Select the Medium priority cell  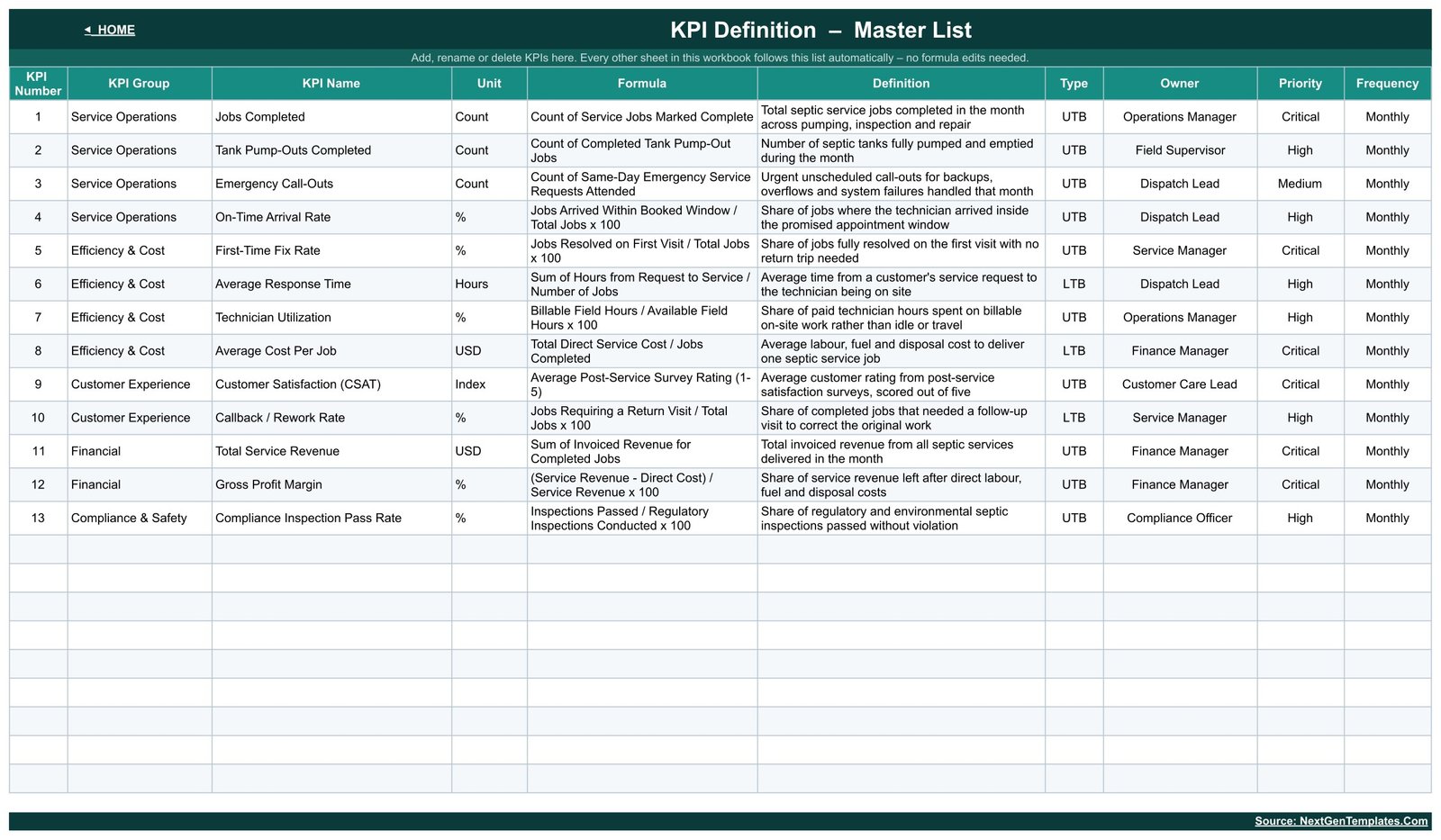point(1301,184)
